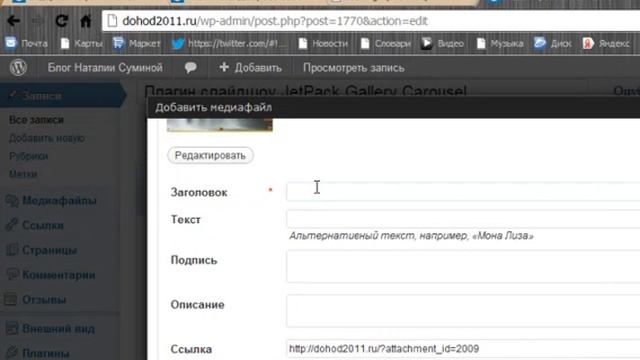
Task: Open the Новости bookmark
Action: pos(323,43)
